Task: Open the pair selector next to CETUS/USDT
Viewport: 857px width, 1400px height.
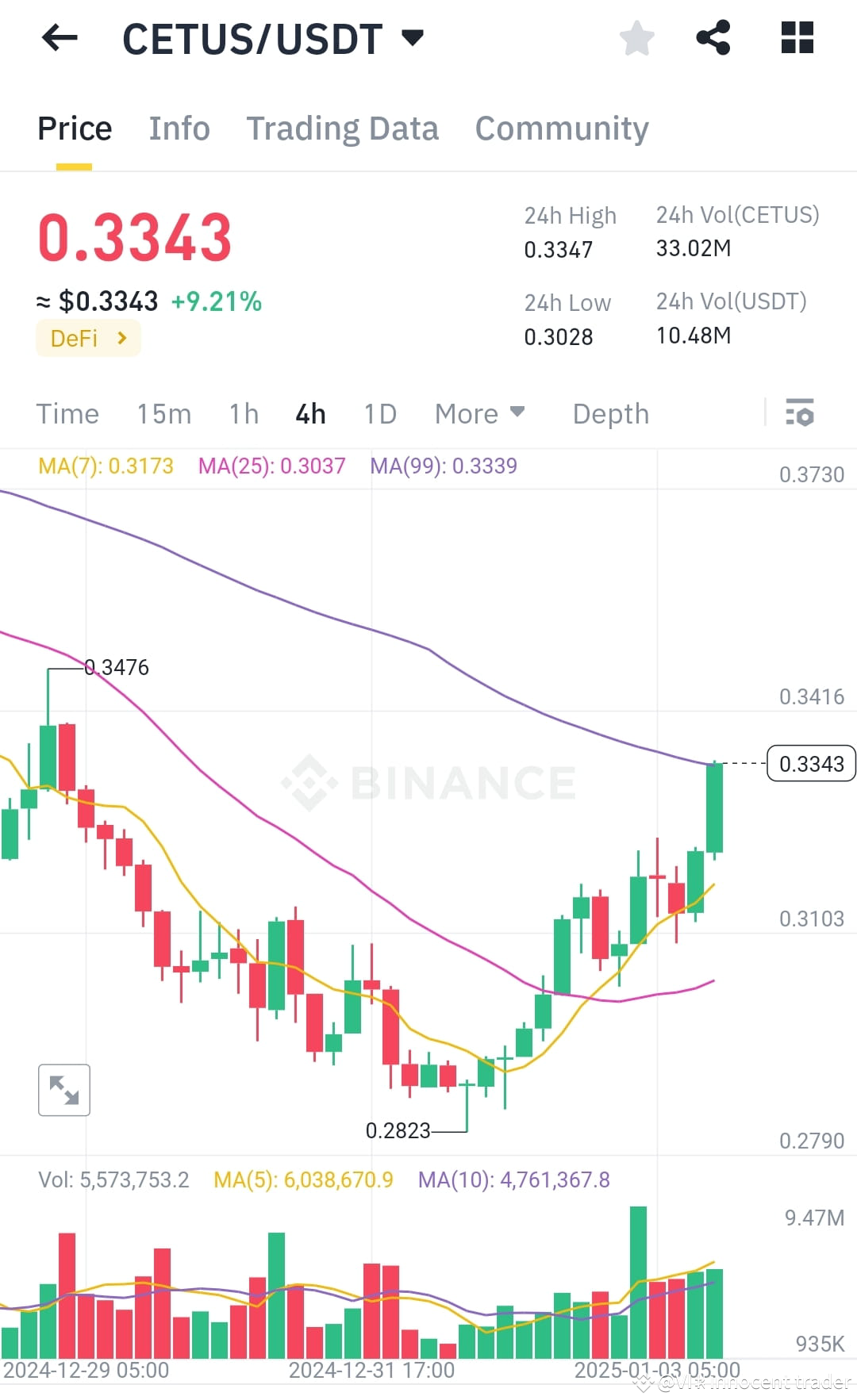Action: (x=413, y=37)
